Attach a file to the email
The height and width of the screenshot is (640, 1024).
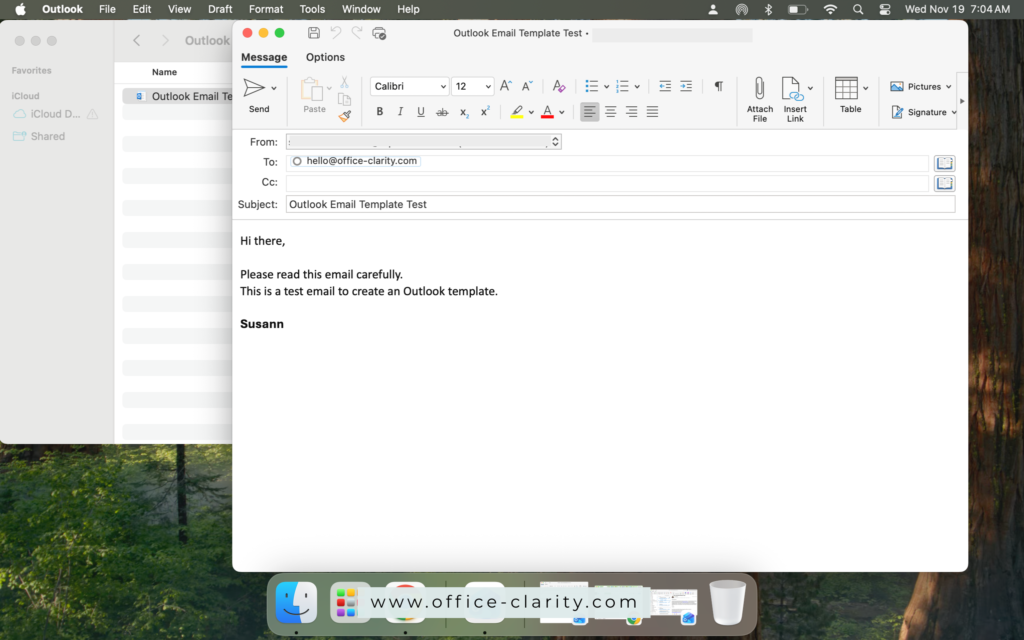coord(760,97)
